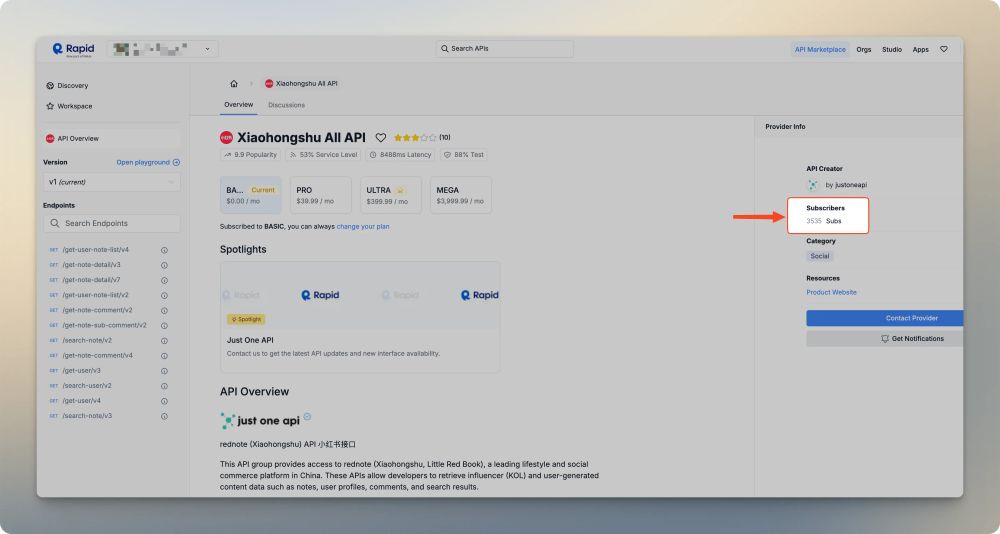Show info for /get-user/v4 endpoint
This screenshot has height=534, width=1000.
click(x=164, y=401)
